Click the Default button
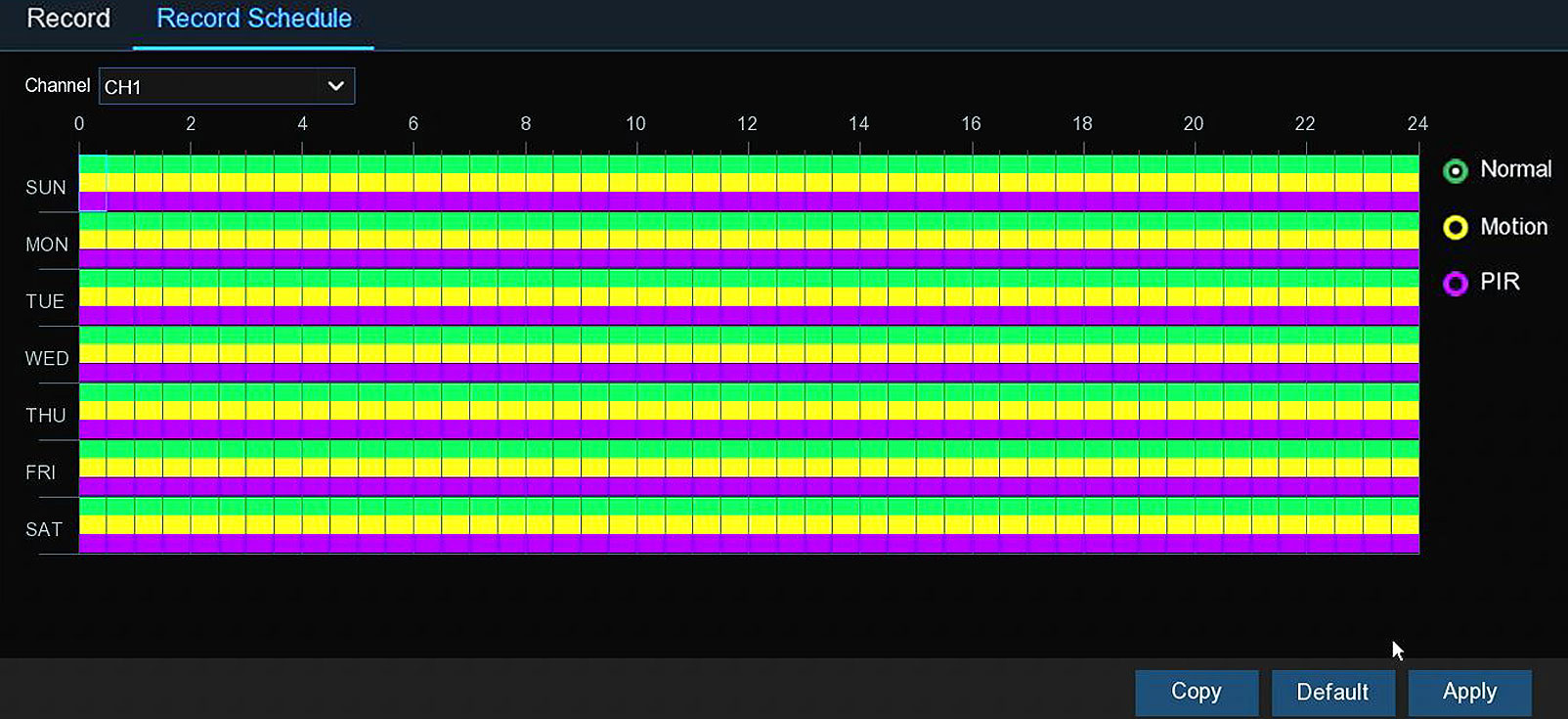1568x719 pixels. 1331,692
